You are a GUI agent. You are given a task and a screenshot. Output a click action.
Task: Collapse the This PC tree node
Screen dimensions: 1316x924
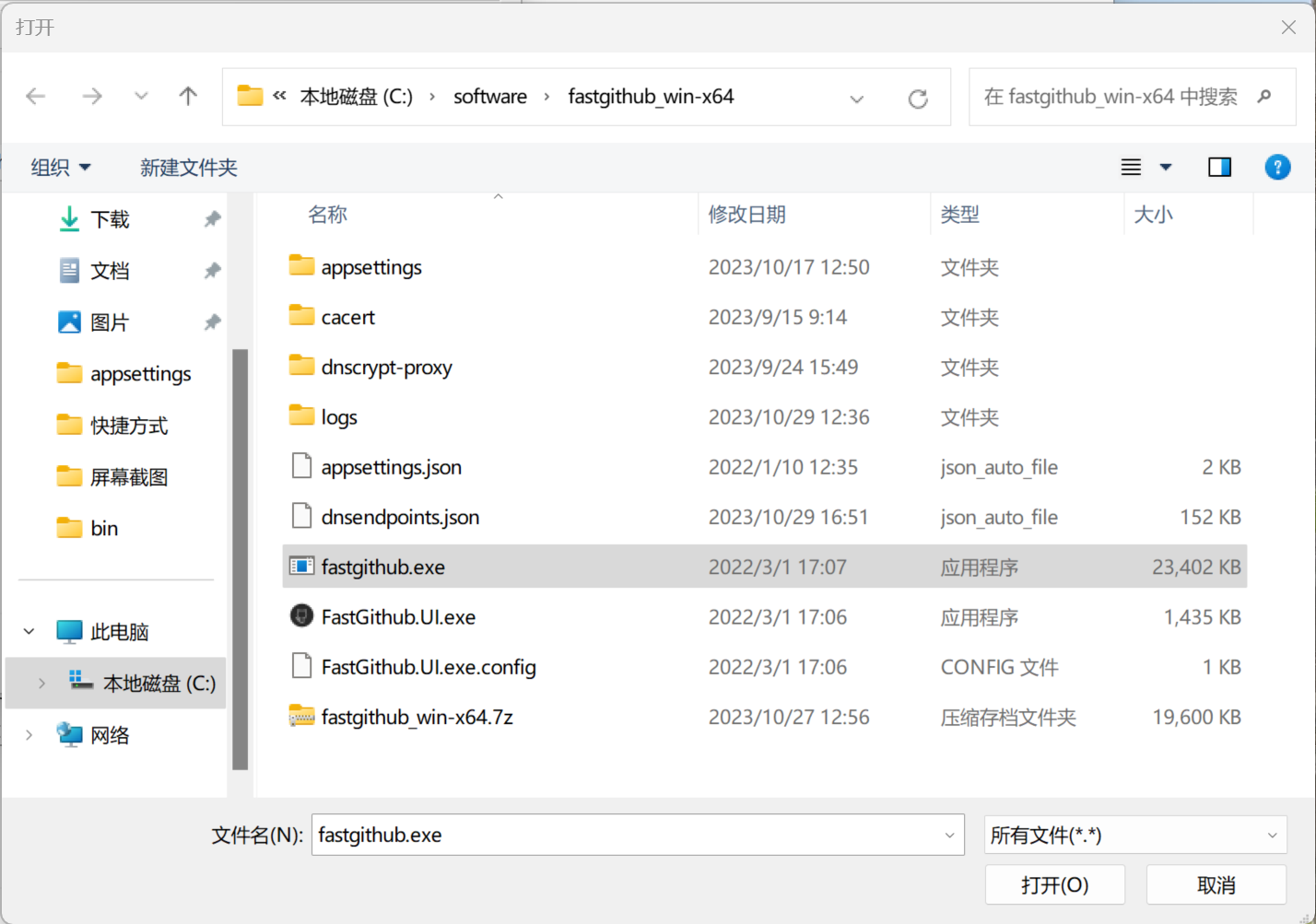(x=29, y=632)
